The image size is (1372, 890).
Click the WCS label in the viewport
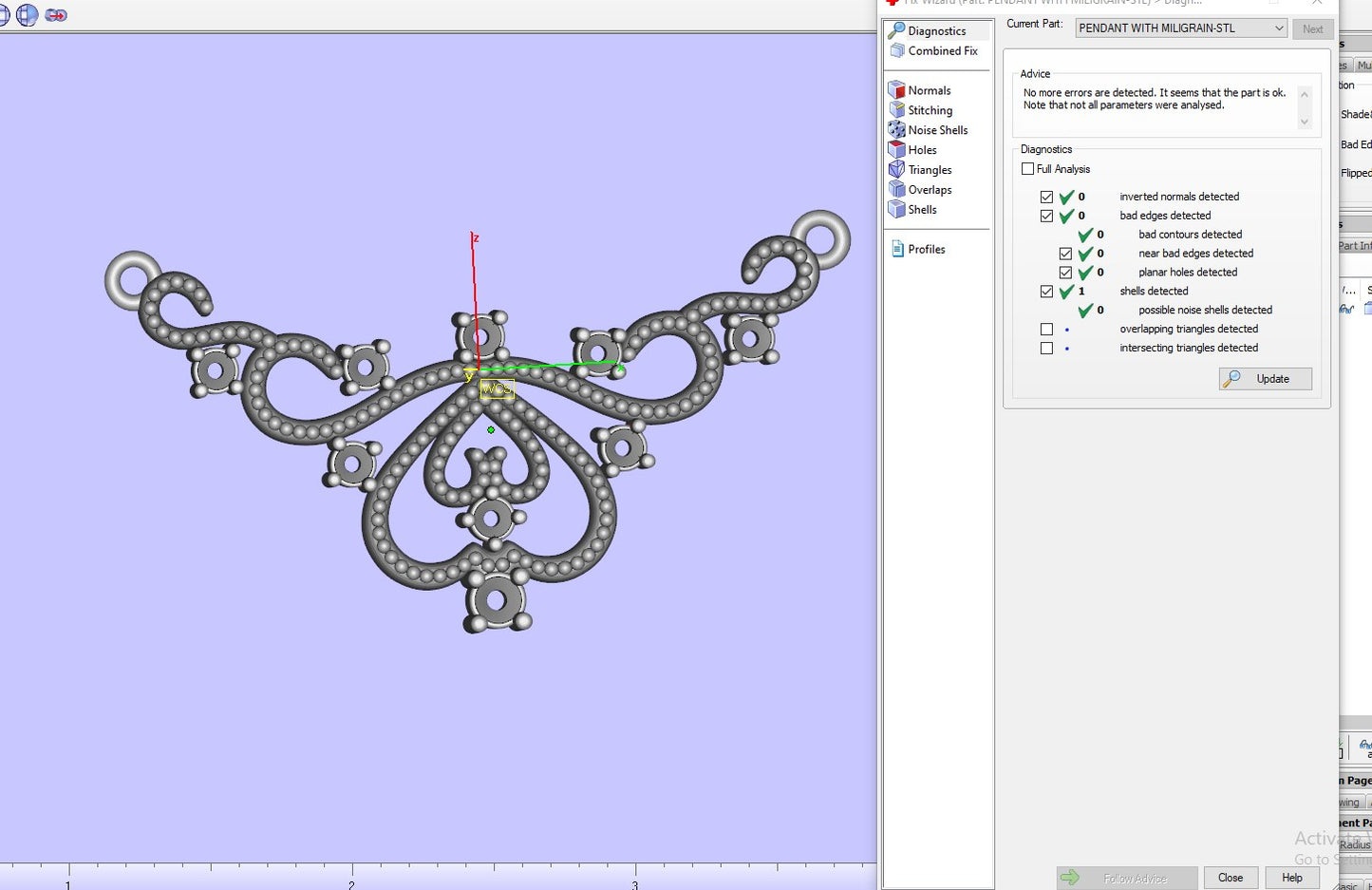point(497,388)
